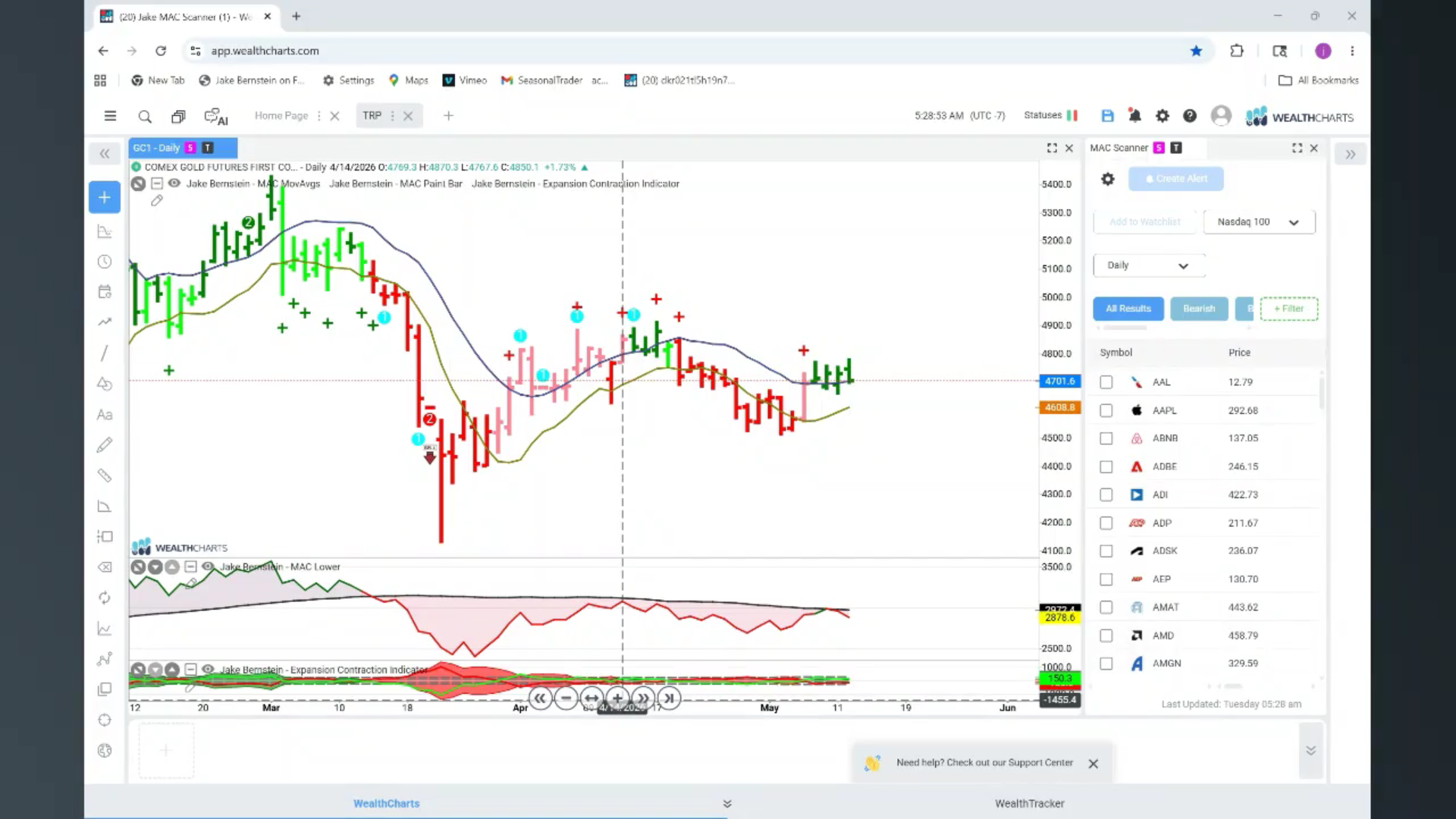Open the Nasdaq 100 watchlist dropdown
Screen dimensions: 1456x819
point(1259,222)
